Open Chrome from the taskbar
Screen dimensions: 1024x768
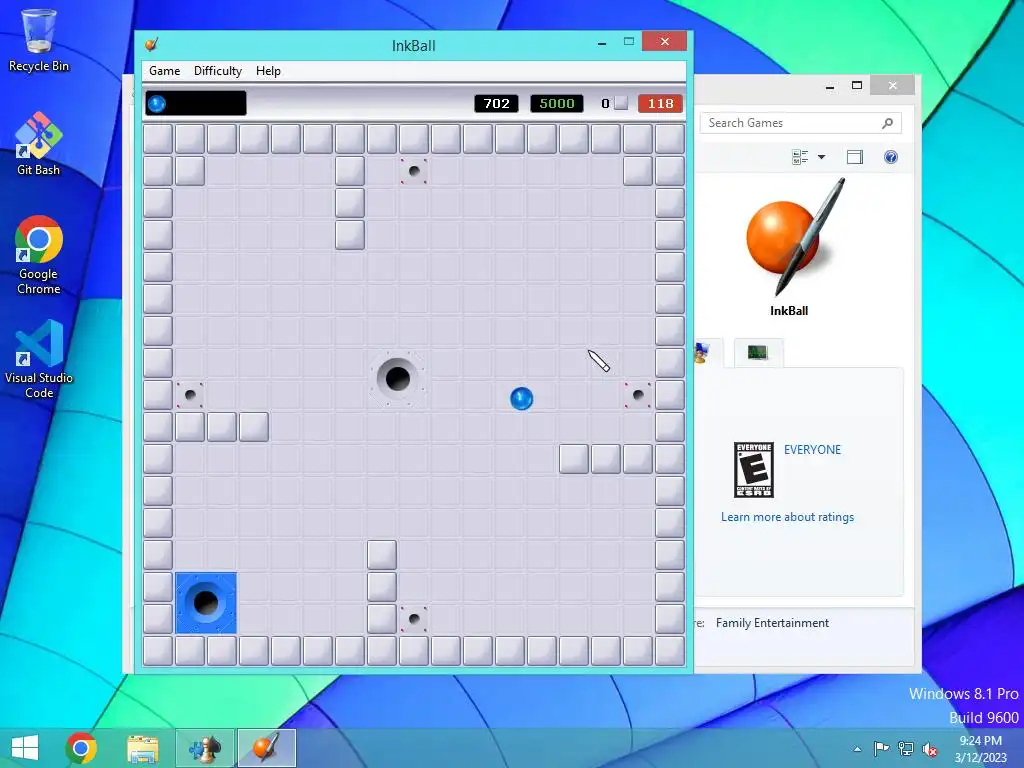pyautogui.click(x=81, y=748)
